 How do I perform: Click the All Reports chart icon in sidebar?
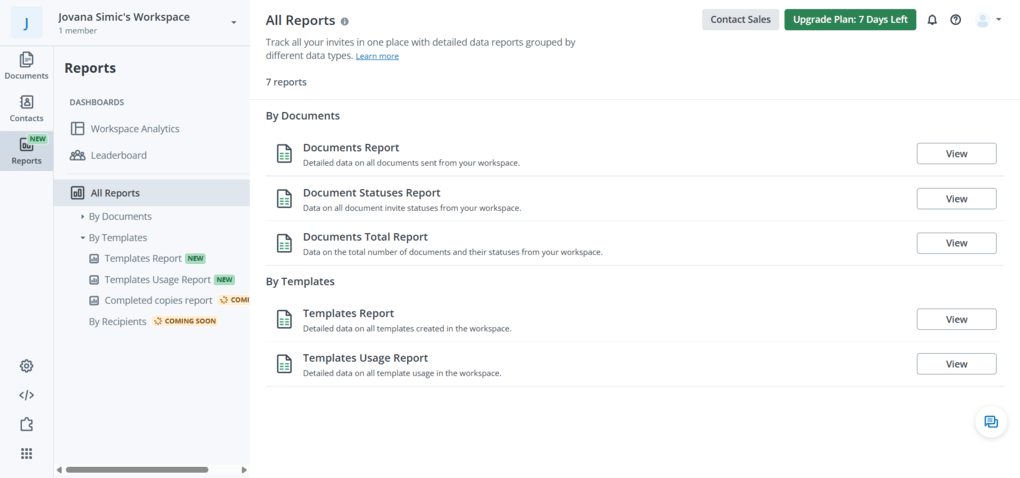click(x=77, y=193)
